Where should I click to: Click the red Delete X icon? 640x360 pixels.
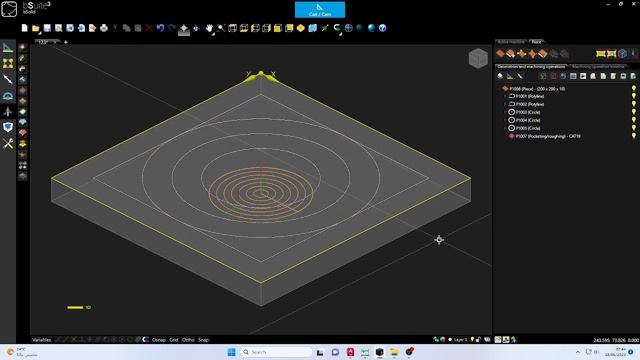(149, 28)
